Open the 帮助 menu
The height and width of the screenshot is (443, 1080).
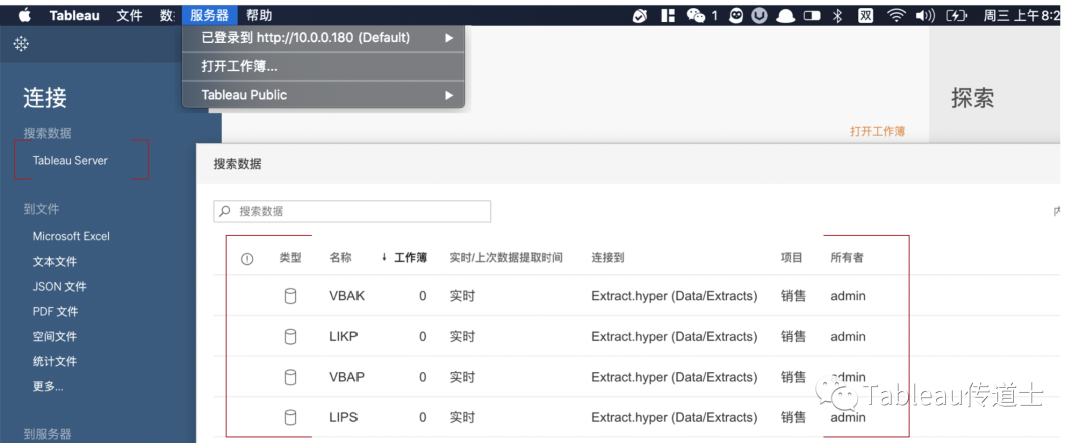coord(259,15)
